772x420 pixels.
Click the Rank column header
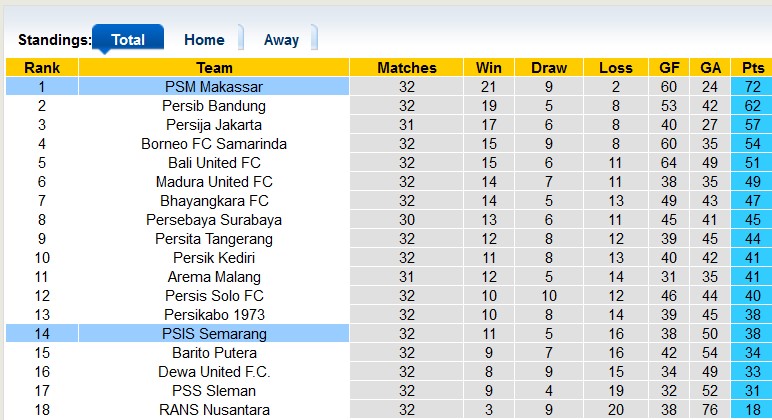[x=42, y=68]
